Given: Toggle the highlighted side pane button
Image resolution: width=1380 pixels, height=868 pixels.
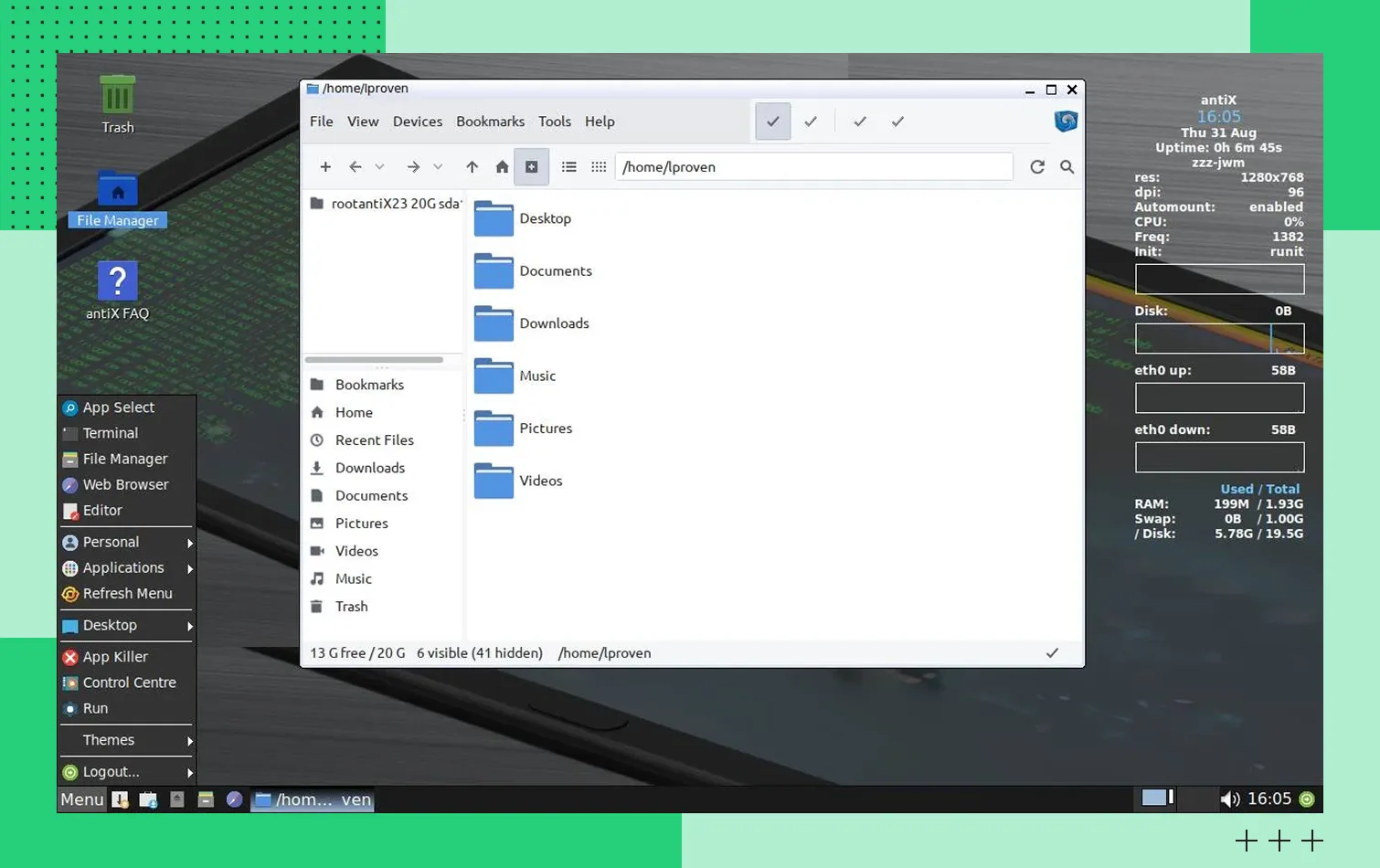Looking at the screenshot, I should [531, 167].
